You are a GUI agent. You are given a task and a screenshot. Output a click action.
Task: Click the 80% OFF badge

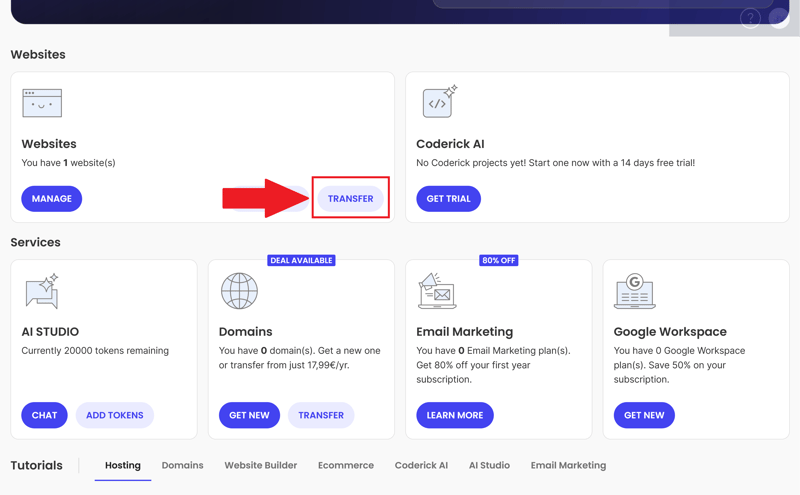coord(498,260)
